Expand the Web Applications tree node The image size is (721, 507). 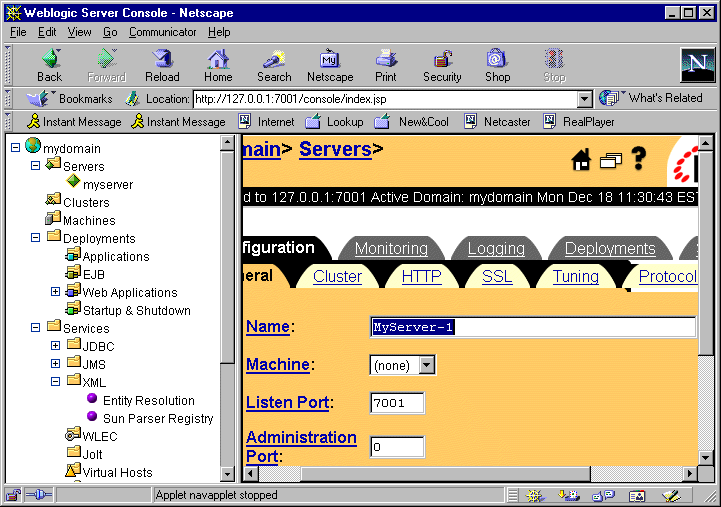point(55,291)
